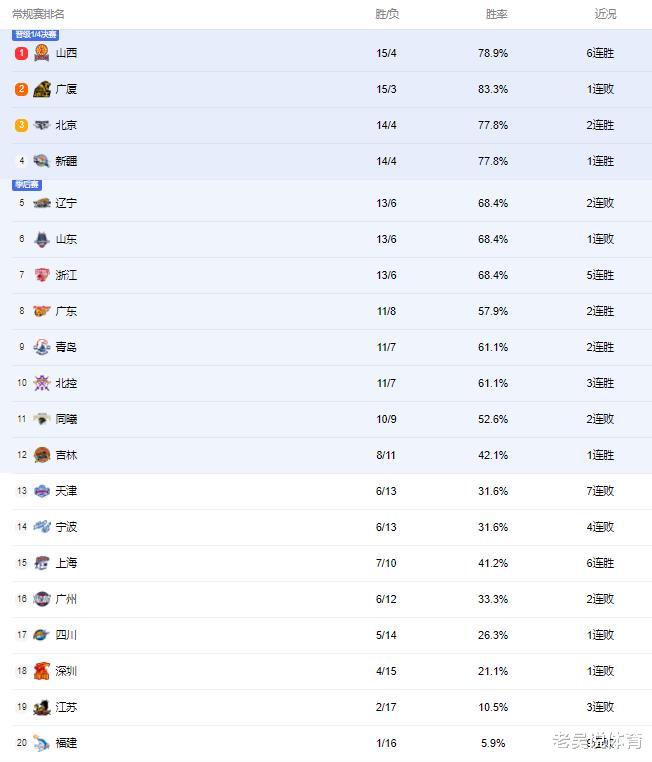
Task: Click the Shenzhen team logo icon
Action: pyautogui.click(x=42, y=671)
